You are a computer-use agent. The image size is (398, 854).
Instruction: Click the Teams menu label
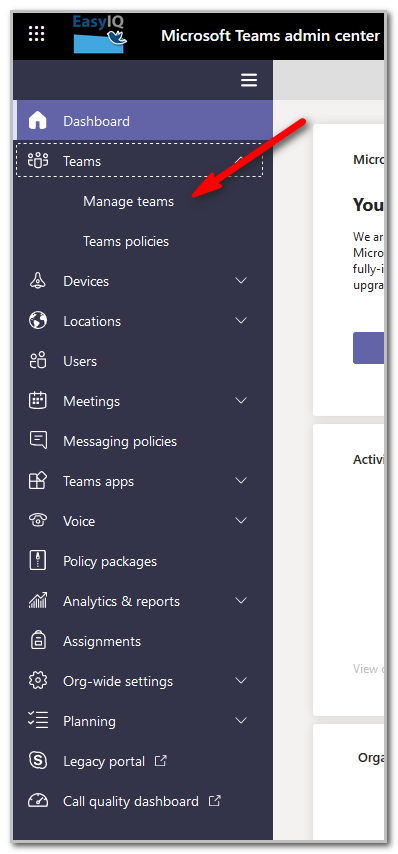coord(82,161)
